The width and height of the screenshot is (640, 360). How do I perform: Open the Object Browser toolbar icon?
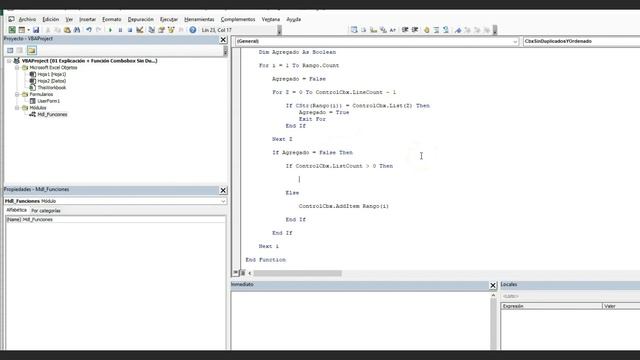(171, 30)
